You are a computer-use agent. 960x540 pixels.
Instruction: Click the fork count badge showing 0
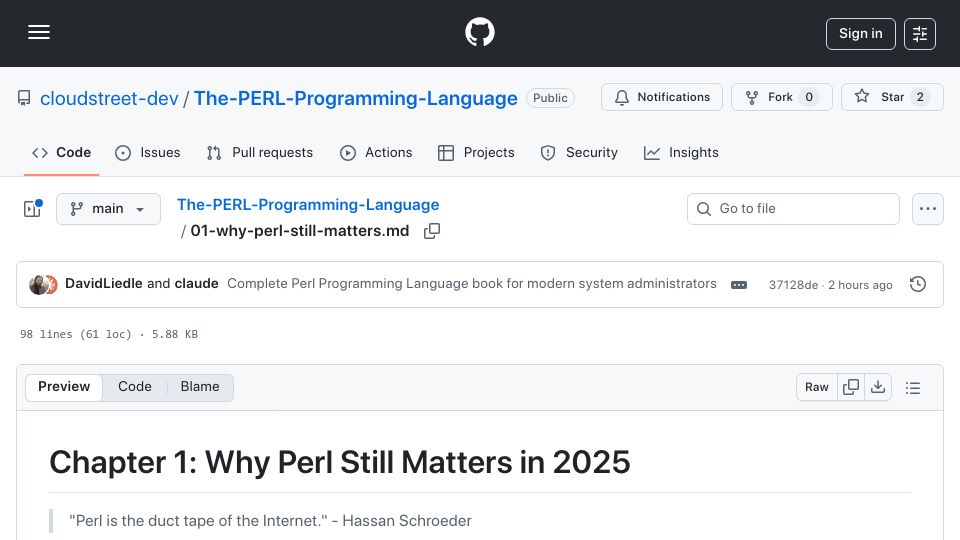pyautogui.click(x=809, y=97)
